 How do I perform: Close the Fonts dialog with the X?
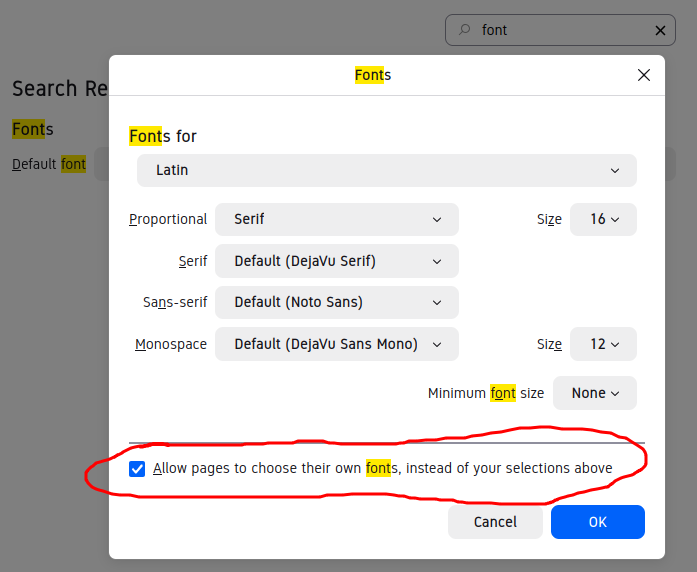644,75
